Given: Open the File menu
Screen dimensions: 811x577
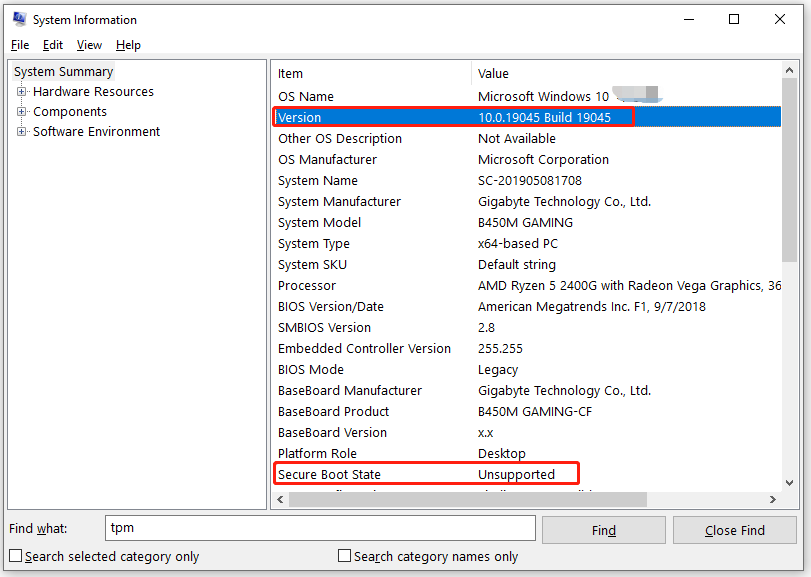Looking at the screenshot, I should [x=19, y=45].
